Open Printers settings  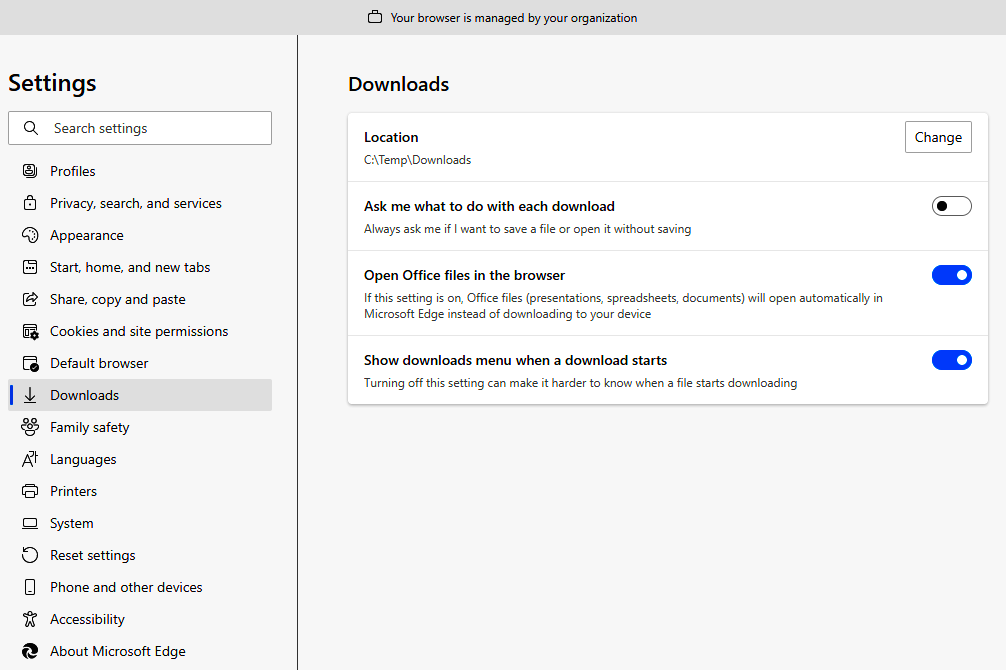tap(140, 491)
